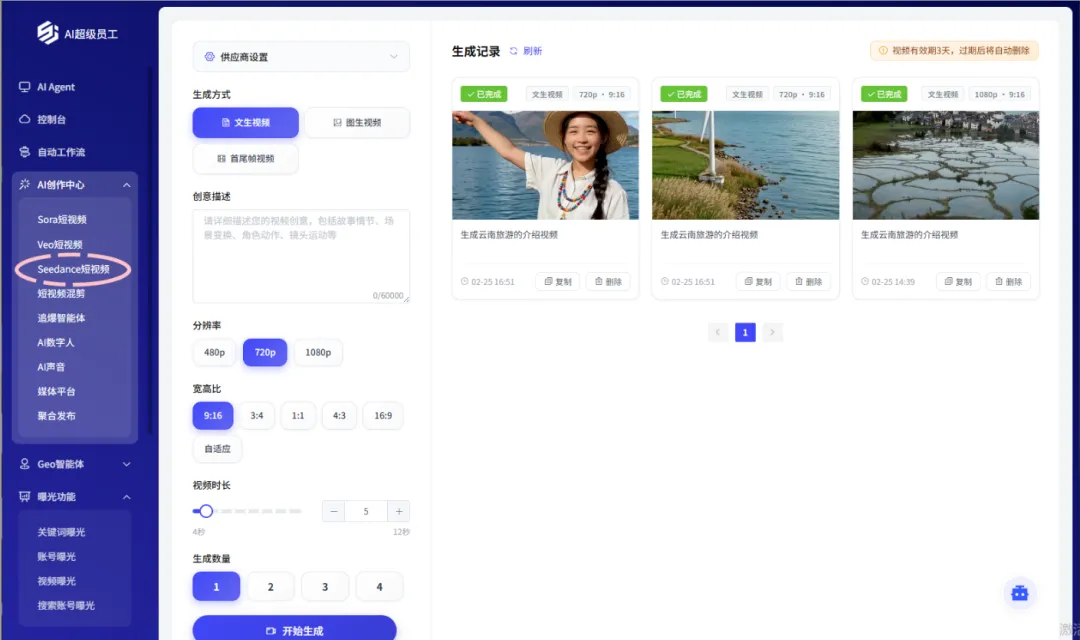This screenshot has height=640, width=1080.
Task: Delete the 02-25 14:39 record
Action: (1008, 282)
